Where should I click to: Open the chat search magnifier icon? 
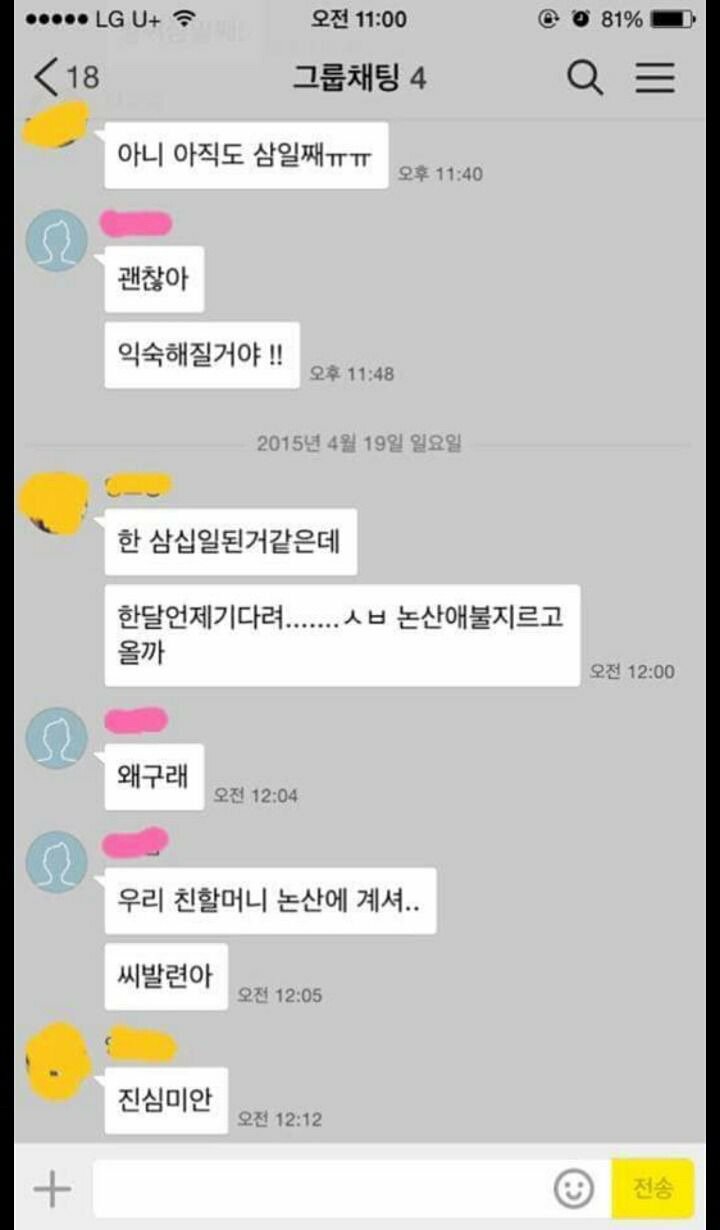(x=585, y=77)
